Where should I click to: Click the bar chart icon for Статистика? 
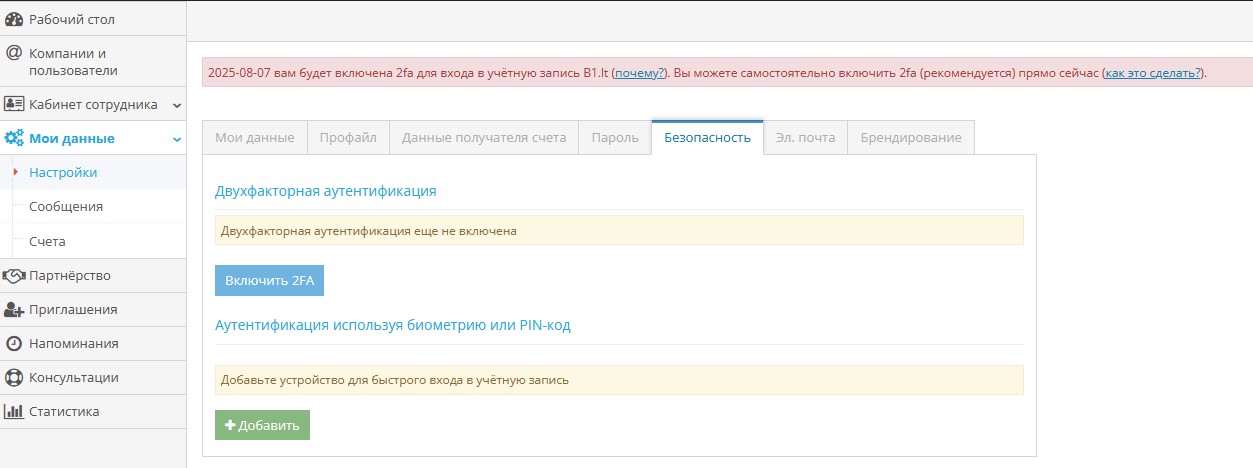[14, 411]
